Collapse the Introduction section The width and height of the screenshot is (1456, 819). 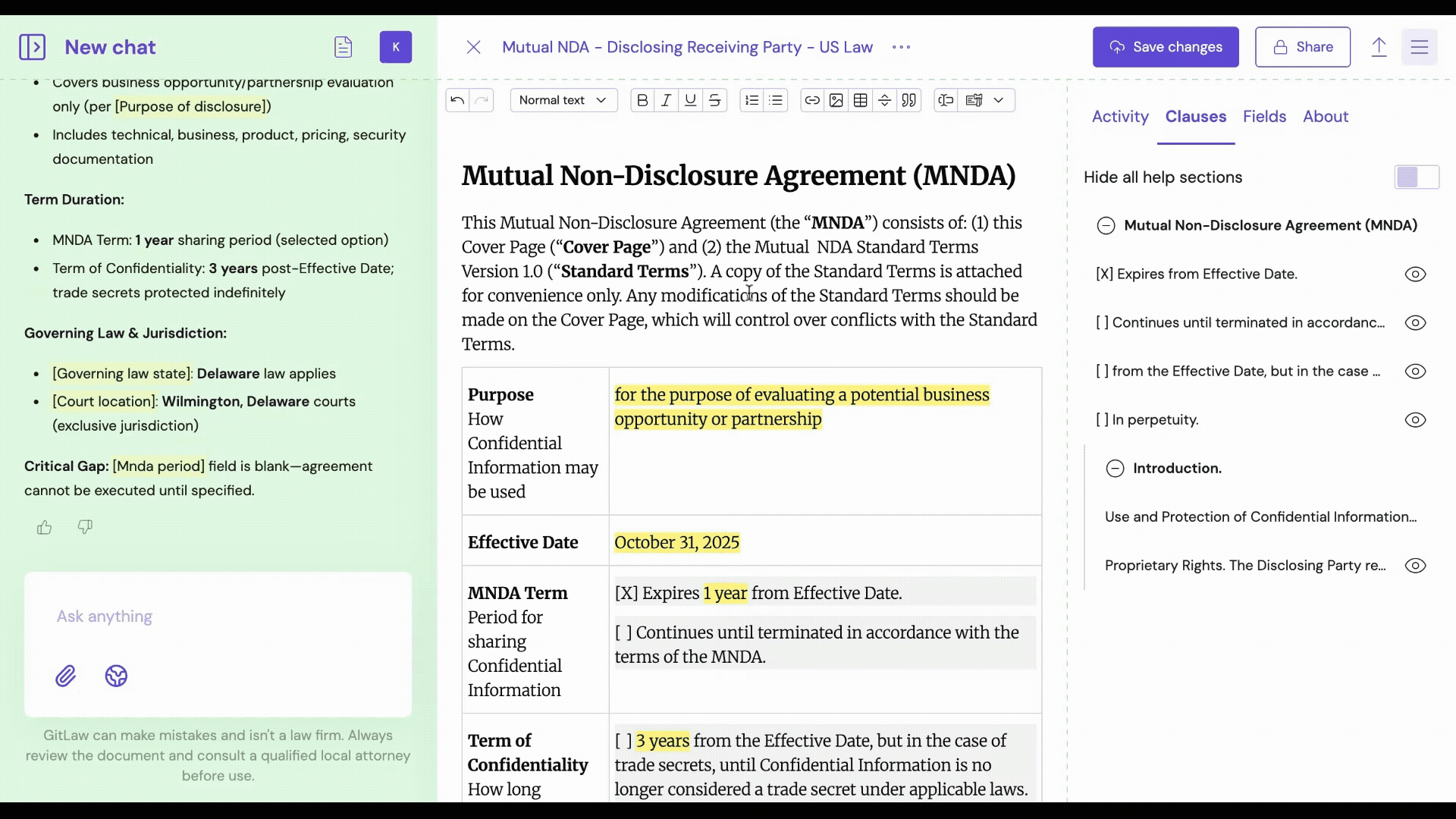[1115, 469]
